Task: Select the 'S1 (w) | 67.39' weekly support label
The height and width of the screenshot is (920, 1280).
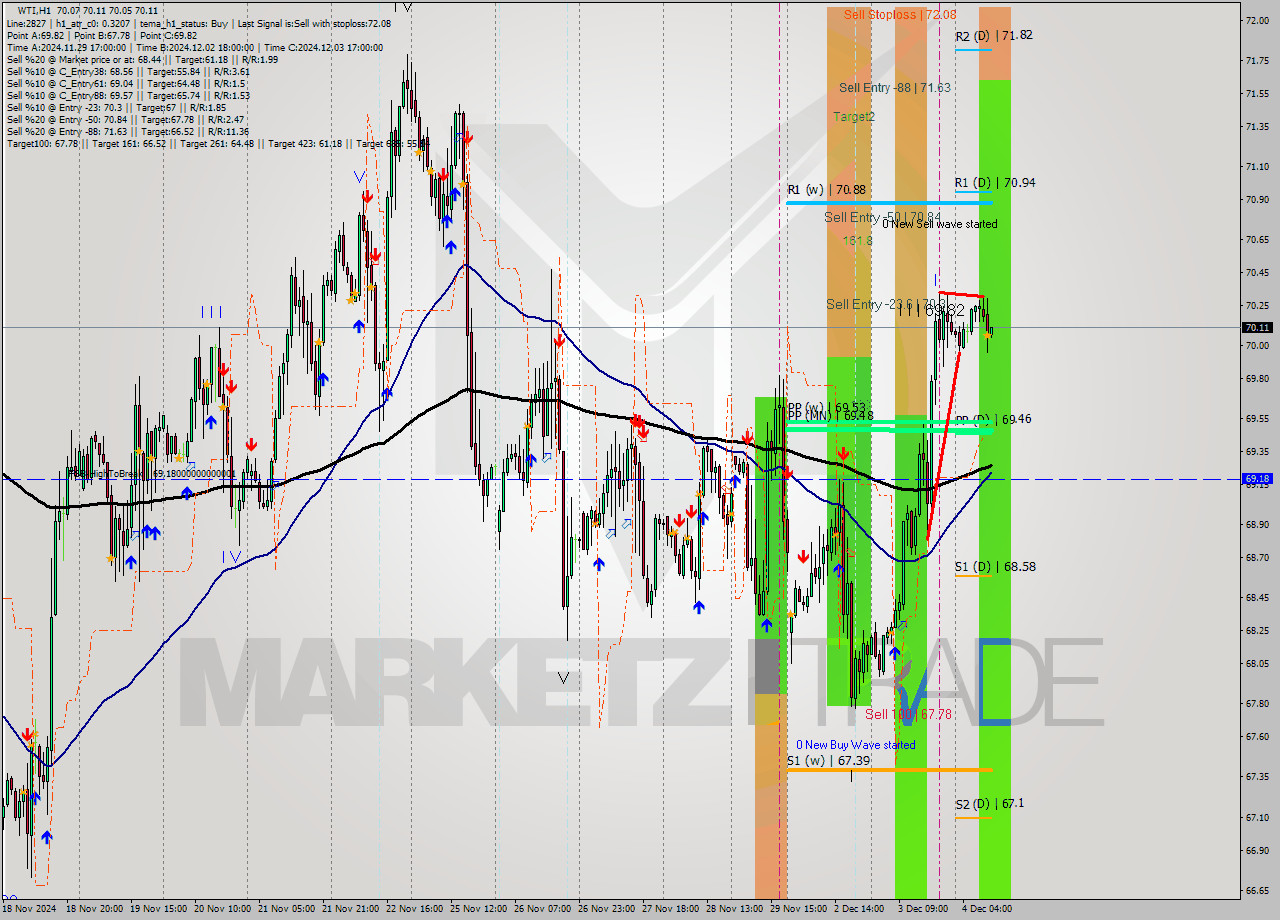Action: (x=827, y=761)
